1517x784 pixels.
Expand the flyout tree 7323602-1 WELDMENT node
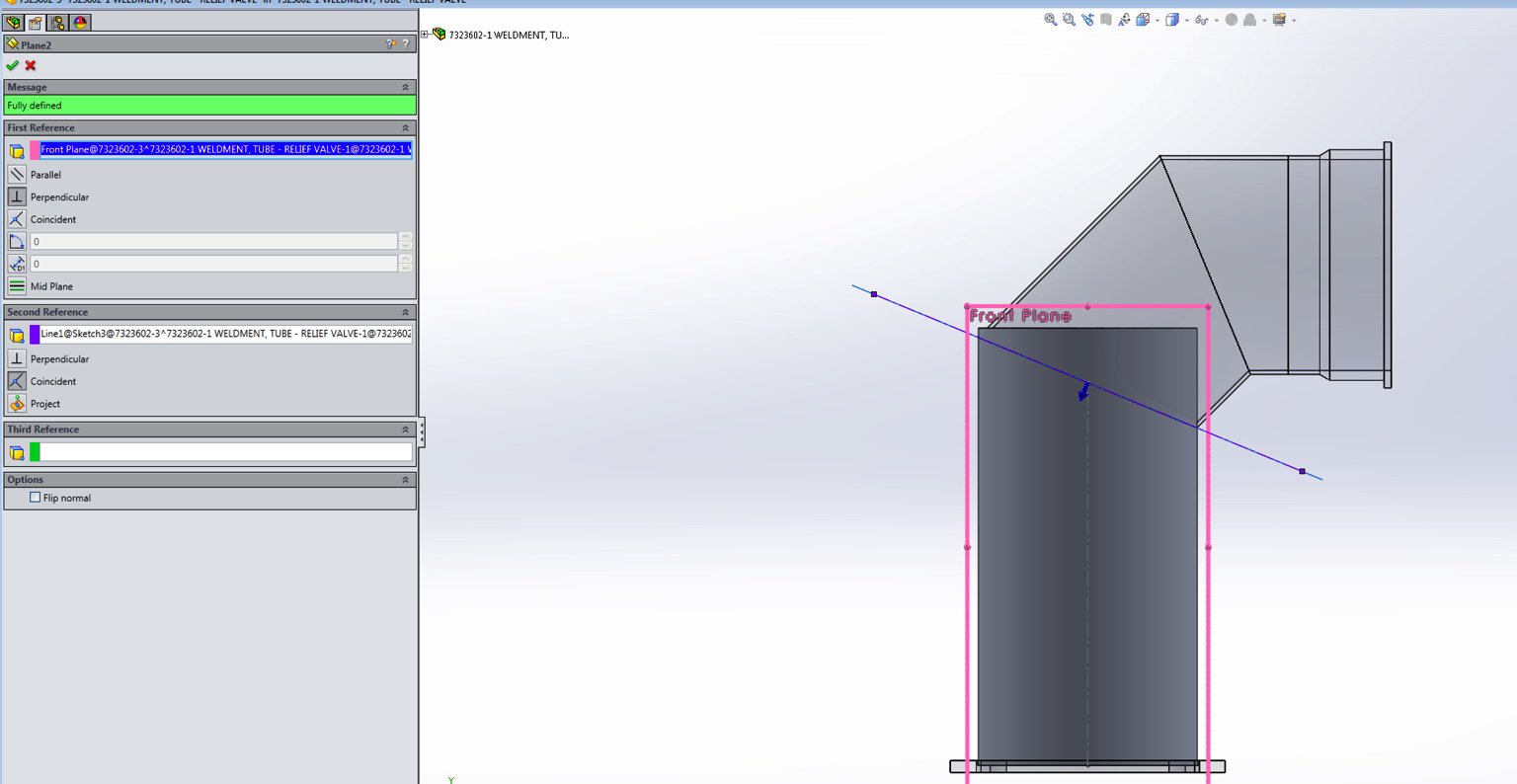click(425, 35)
